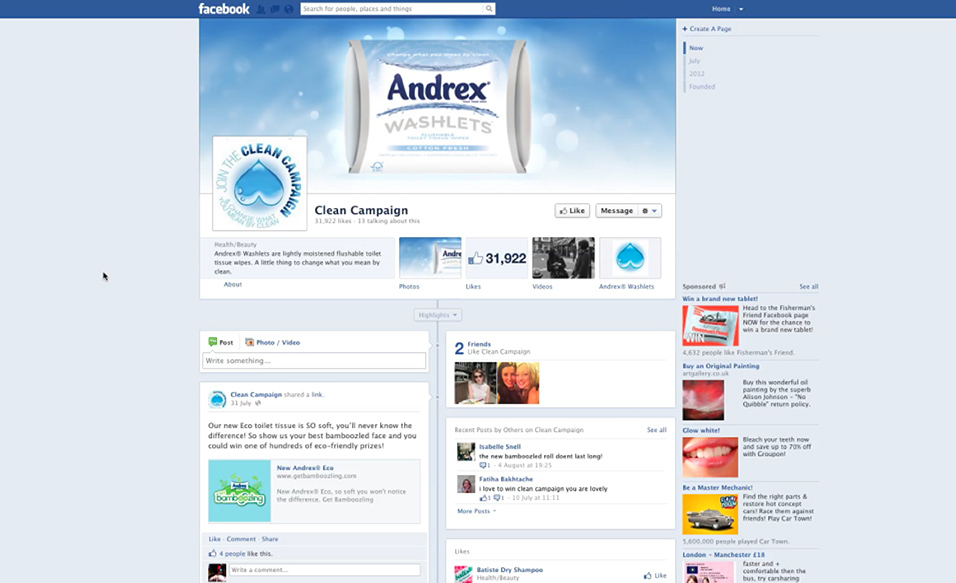This screenshot has height=583, width=956.
Task: Expand the Highlights dropdown
Action: 438,315
